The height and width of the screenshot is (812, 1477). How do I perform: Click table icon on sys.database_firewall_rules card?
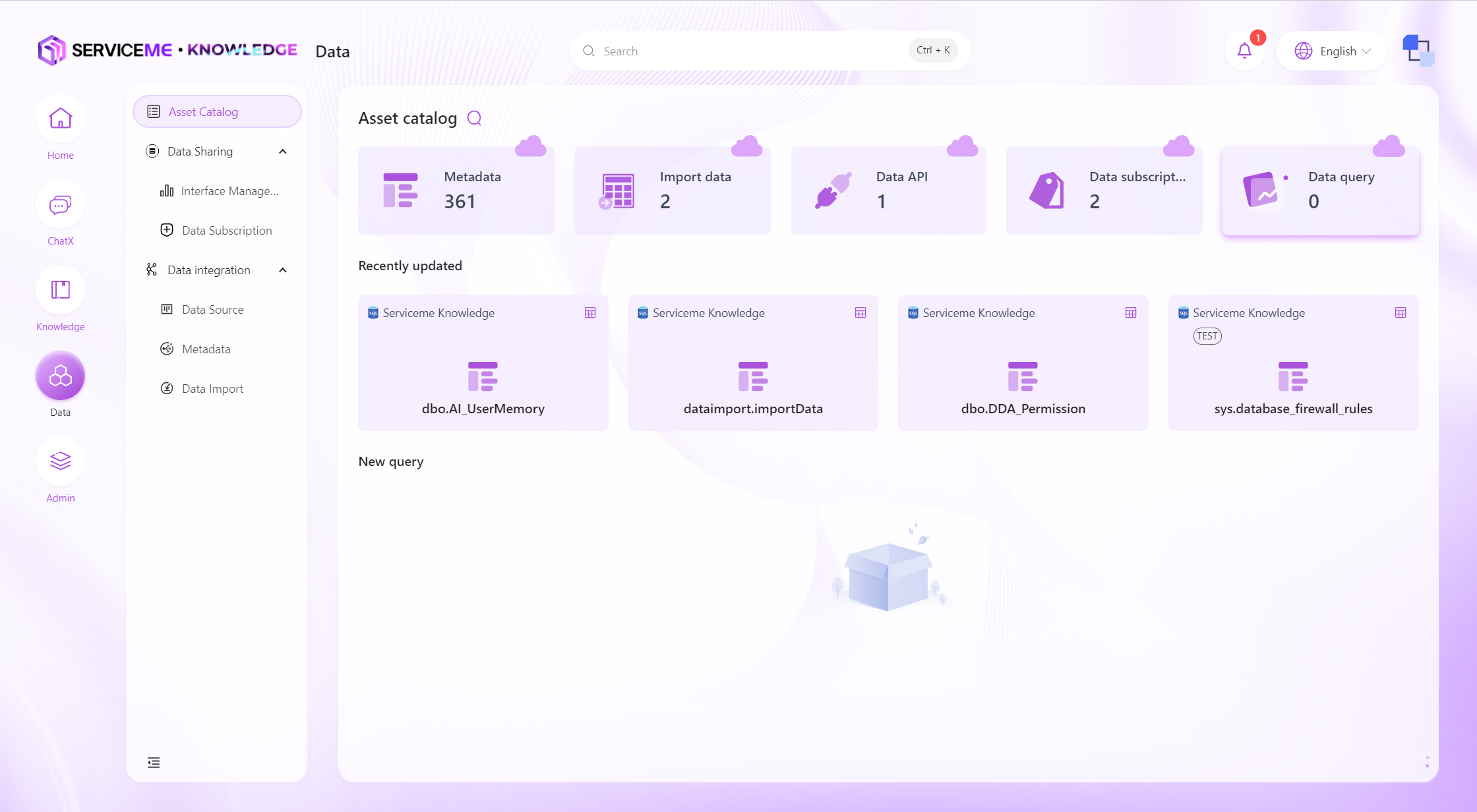(x=1401, y=313)
